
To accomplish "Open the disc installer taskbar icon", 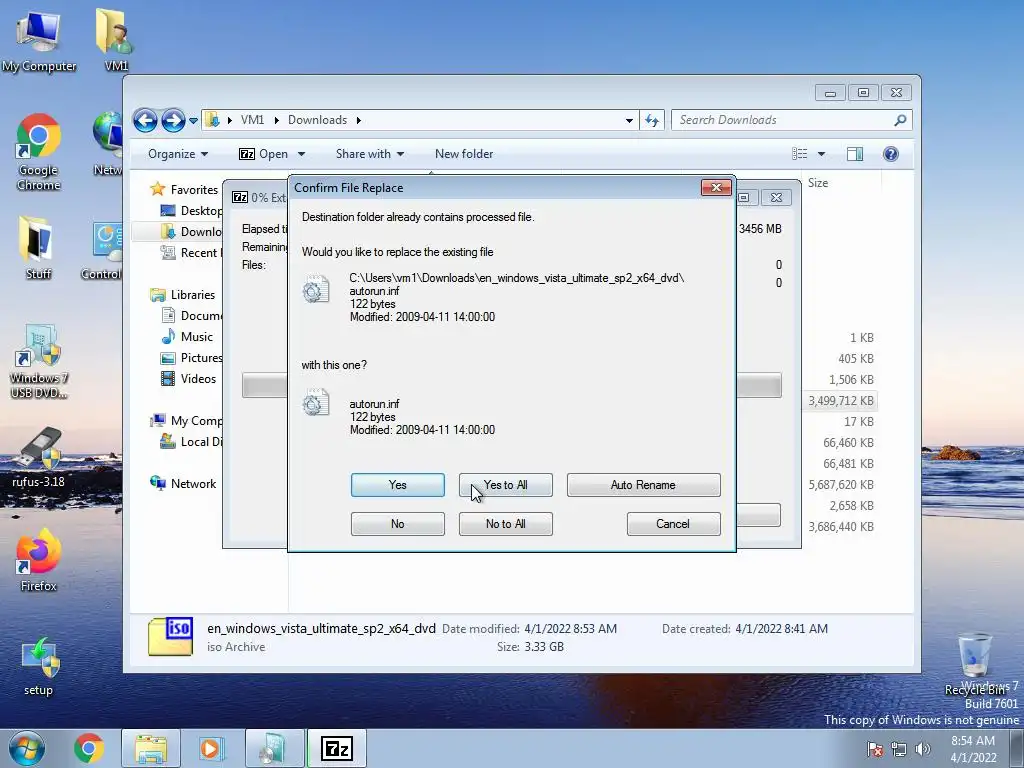I will (x=274, y=748).
